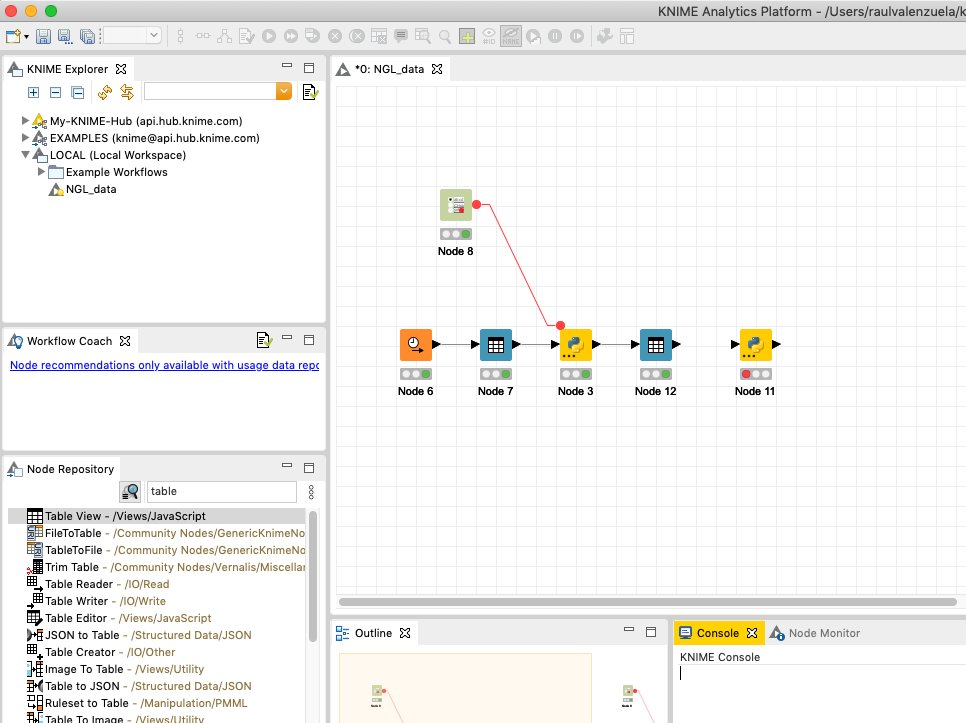Click the New workflow toolbar icon
The height and width of the screenshot is (723, 966).
pyautogui.click(x=13, y=36)
